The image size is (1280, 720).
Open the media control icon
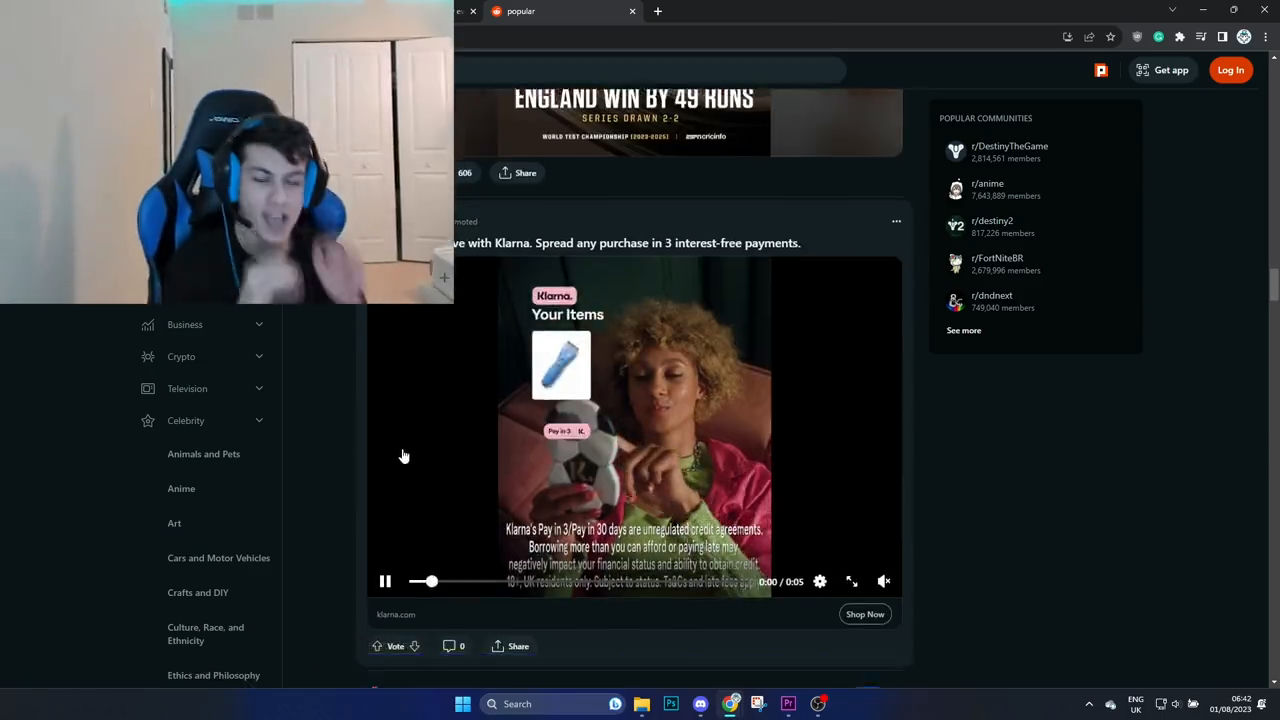coord(1201,37)
